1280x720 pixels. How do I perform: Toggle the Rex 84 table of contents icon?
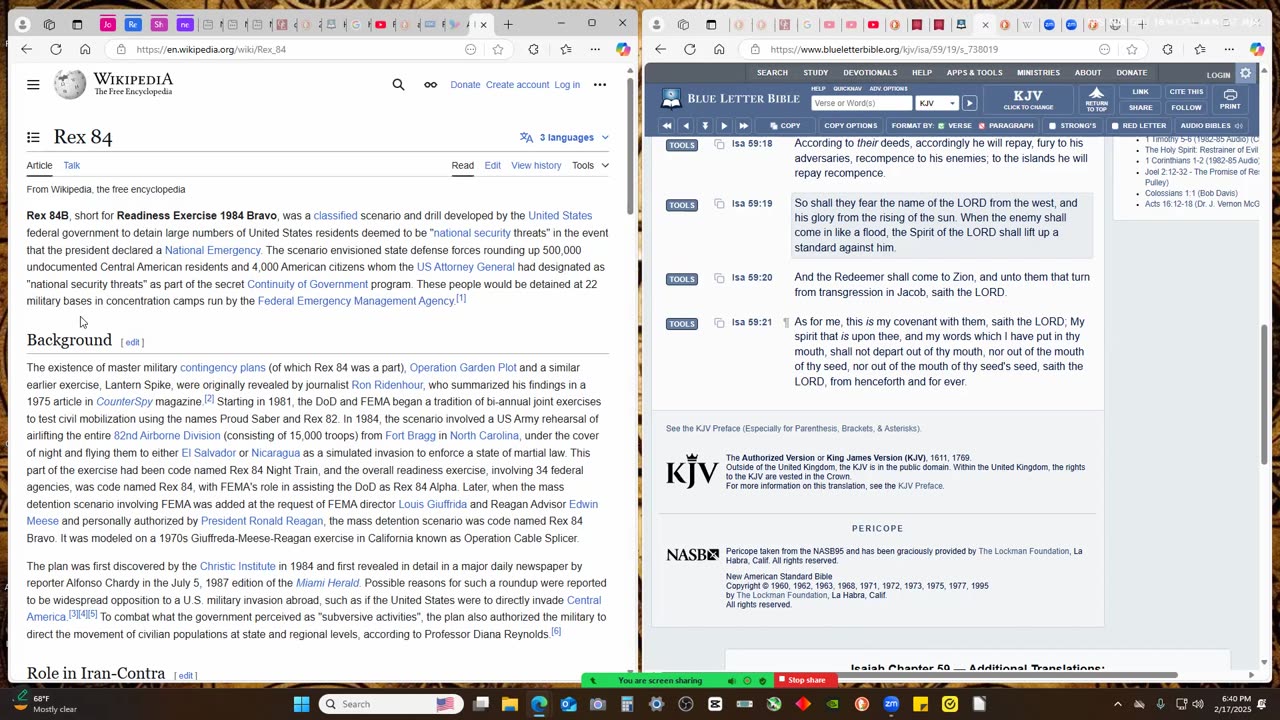(33, 137)
